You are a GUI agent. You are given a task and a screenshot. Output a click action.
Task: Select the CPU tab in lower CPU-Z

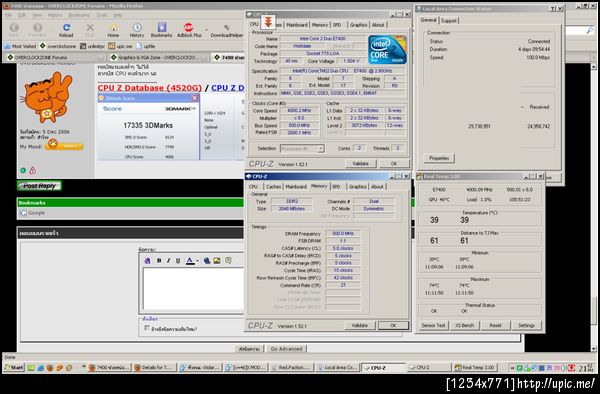tap(254, 187)
